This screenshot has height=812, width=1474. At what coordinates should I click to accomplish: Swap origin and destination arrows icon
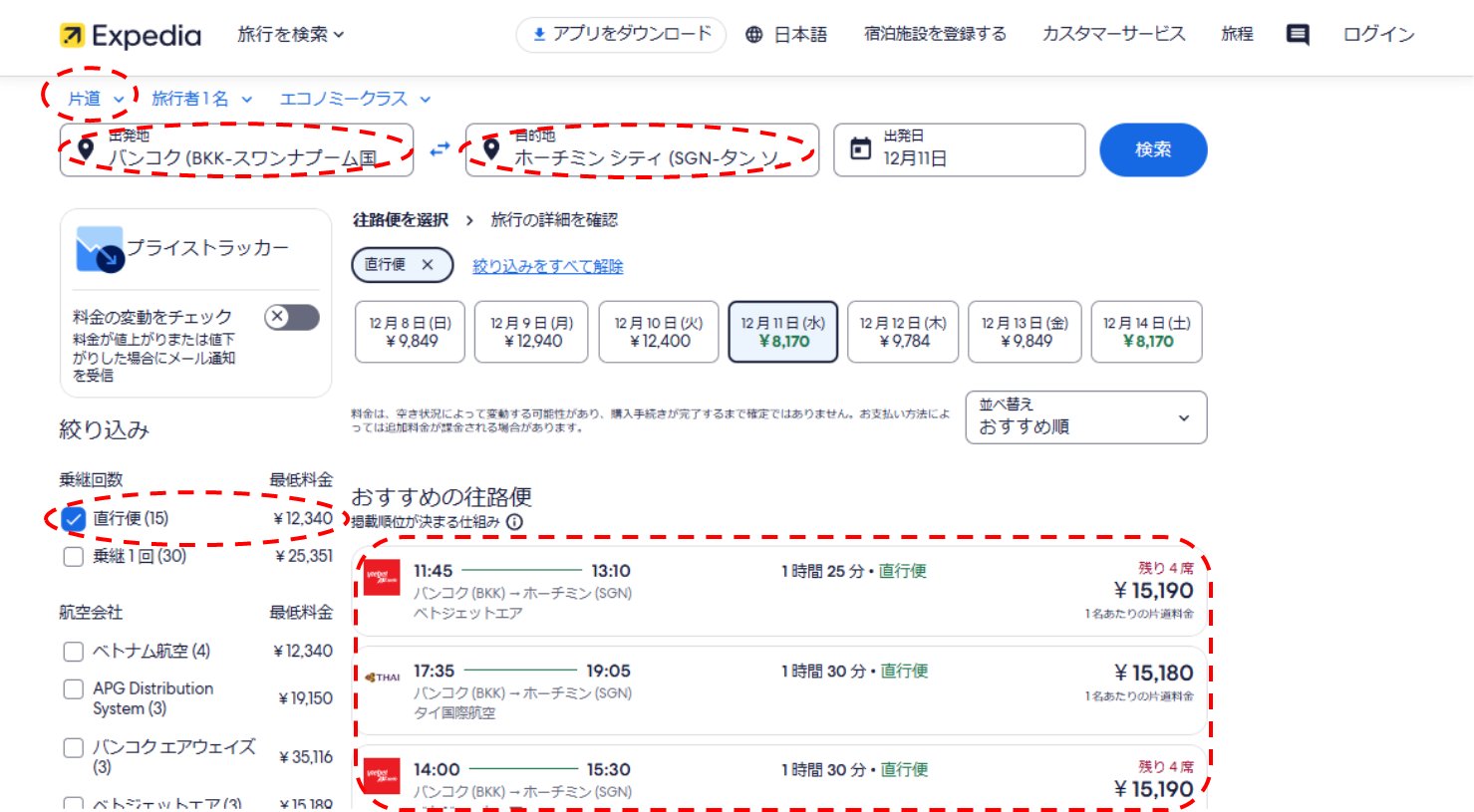[x=440, y=149]
